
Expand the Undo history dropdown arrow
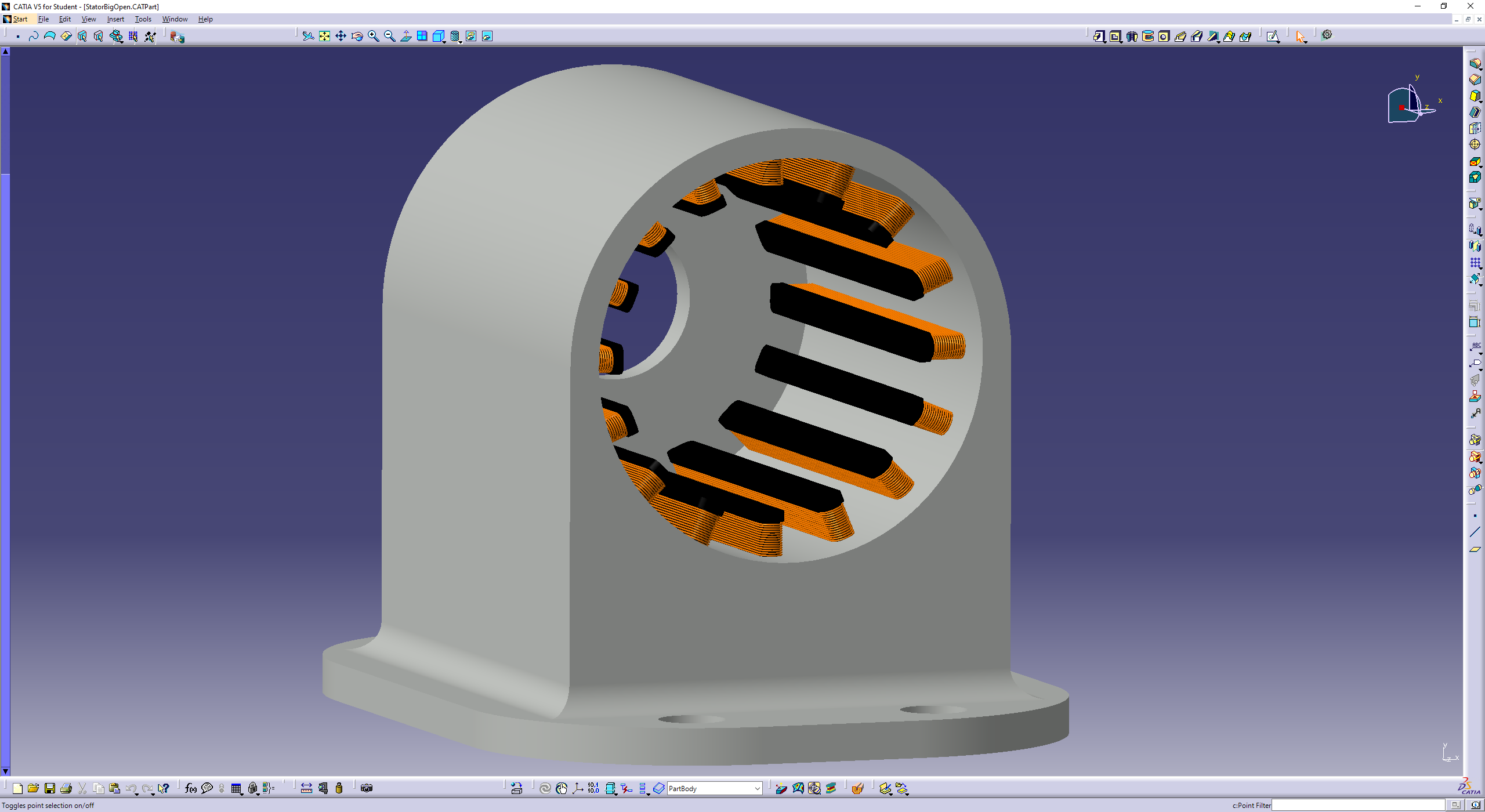(x=137, y=793)
